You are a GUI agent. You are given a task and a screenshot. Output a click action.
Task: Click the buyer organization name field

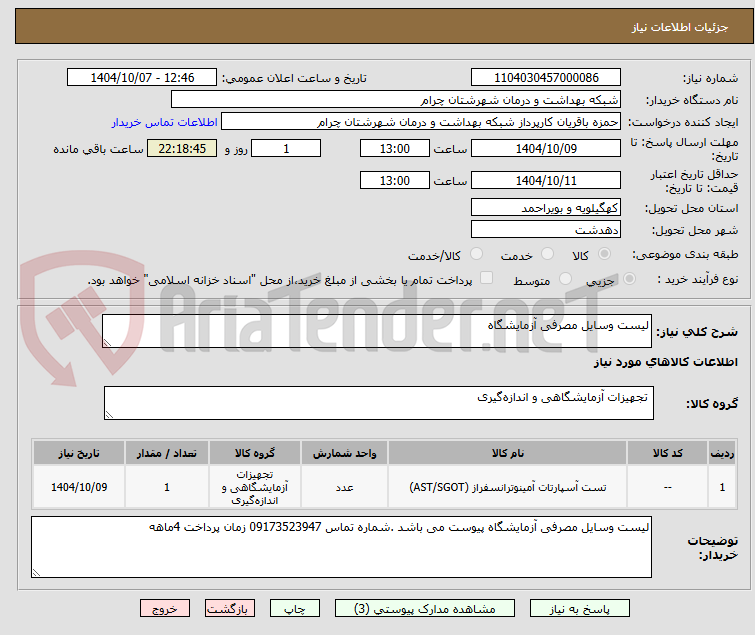point(396,100)
